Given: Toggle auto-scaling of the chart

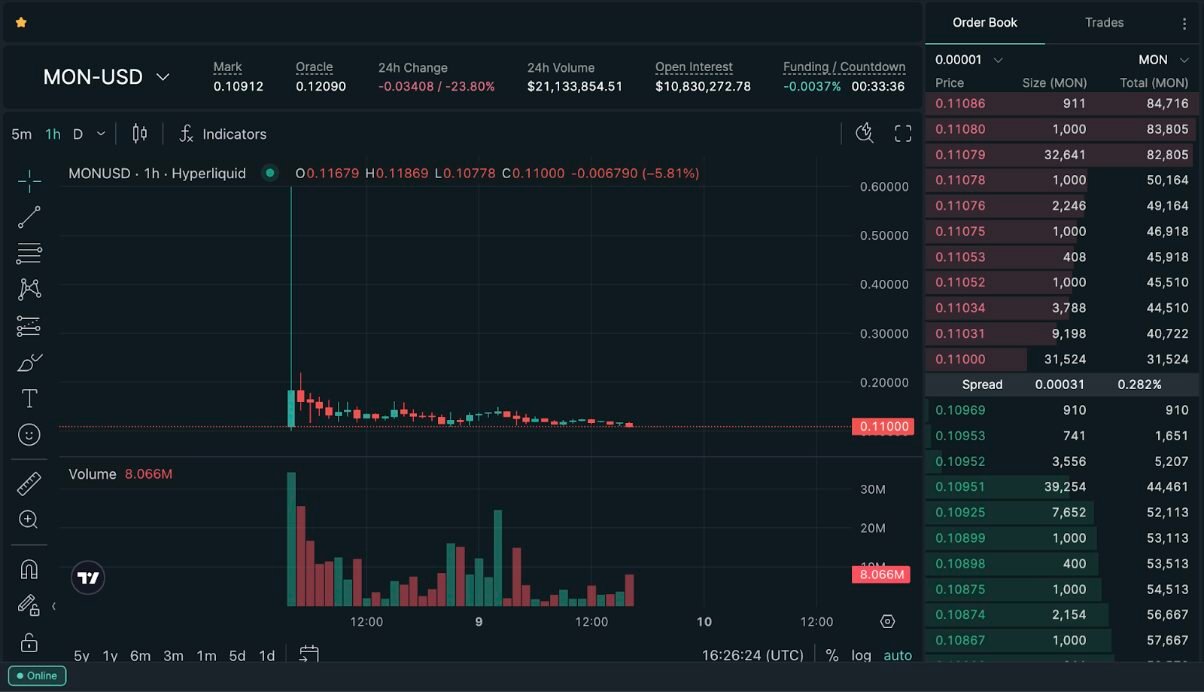Looking at the screenshot, I should pyautogui.click(x=897, y=655).
